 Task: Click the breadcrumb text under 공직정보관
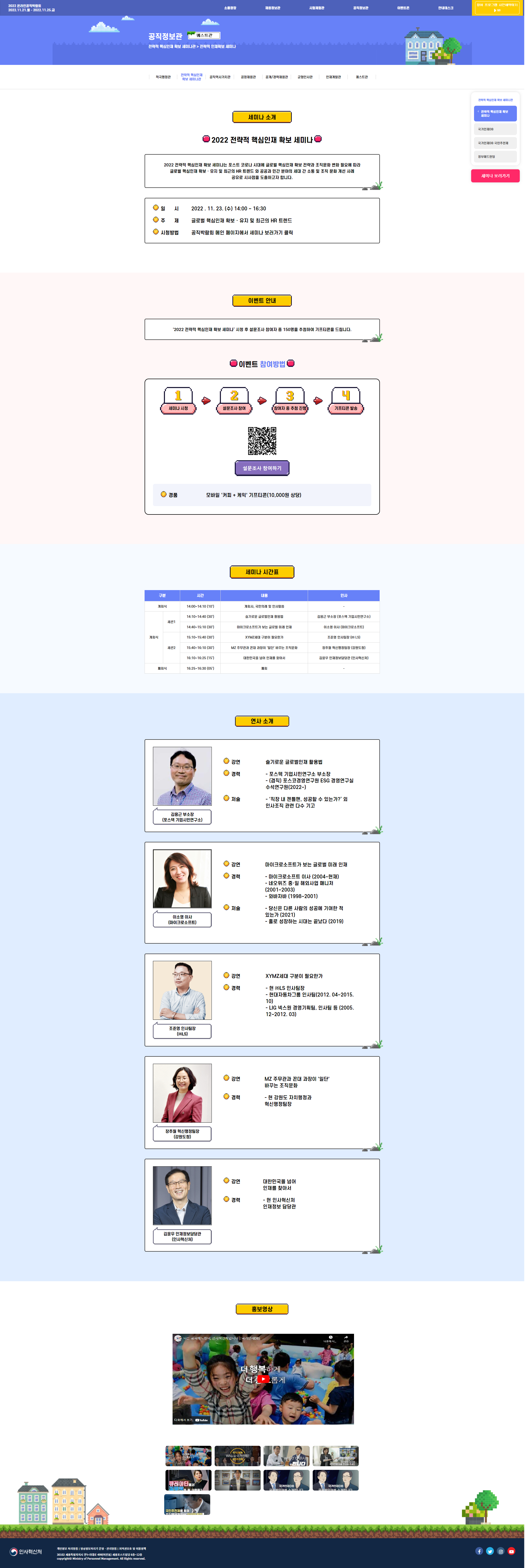pyautogui.click(x=192, y=46)
